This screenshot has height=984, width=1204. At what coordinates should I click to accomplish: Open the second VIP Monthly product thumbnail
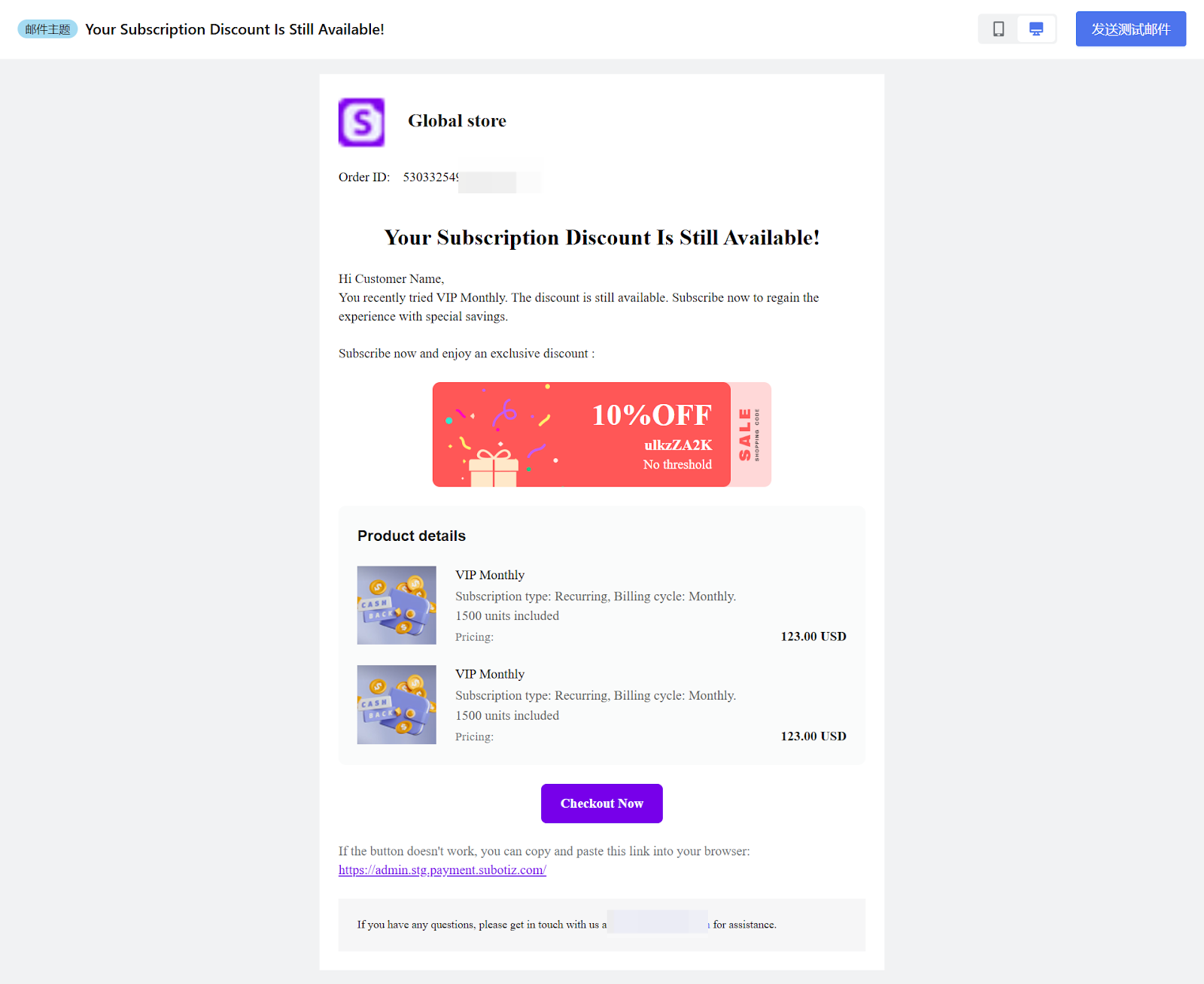click(397, 705)
